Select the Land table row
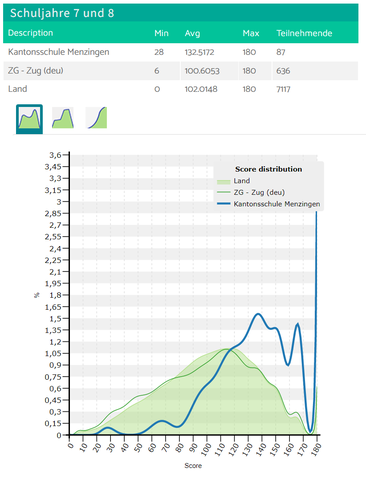The image size is (366, 480). click(181, 89)
